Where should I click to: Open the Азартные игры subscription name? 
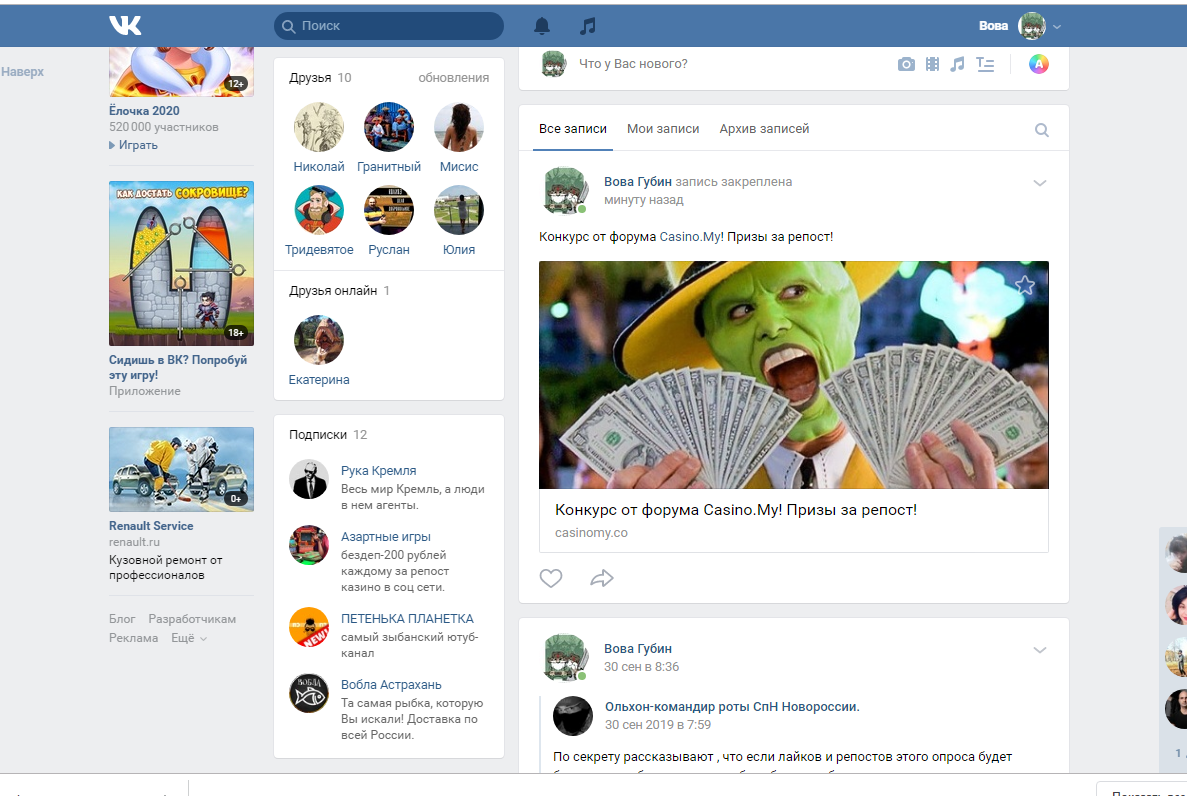click(385, 536)
